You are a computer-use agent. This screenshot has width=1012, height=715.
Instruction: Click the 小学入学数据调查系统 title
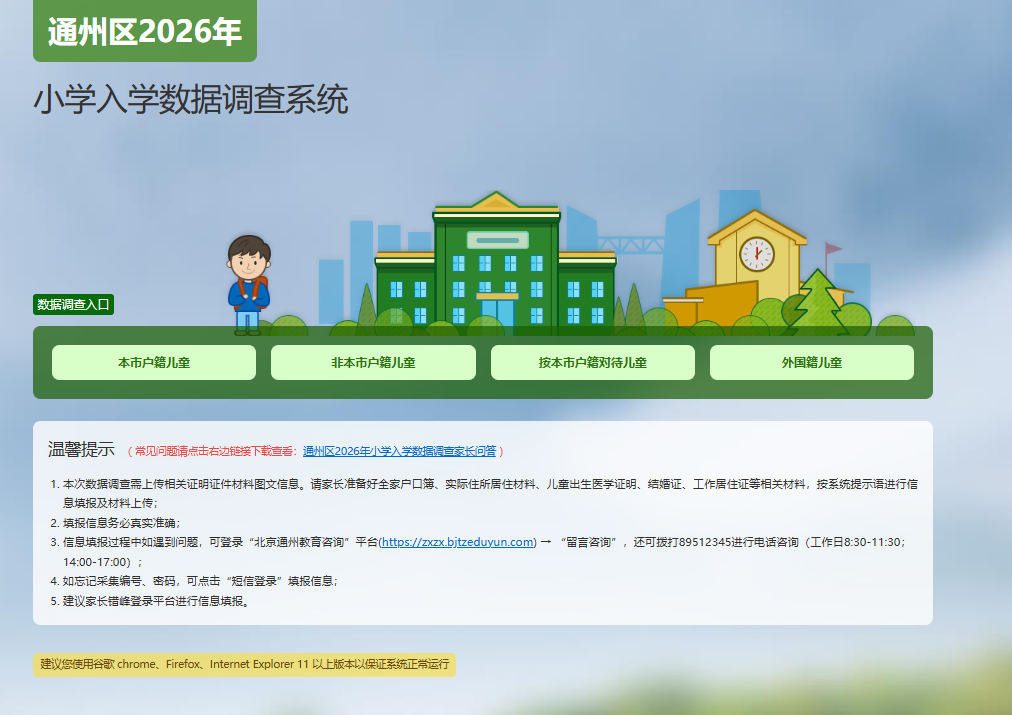pyautogui.click(x=191, y=100)
